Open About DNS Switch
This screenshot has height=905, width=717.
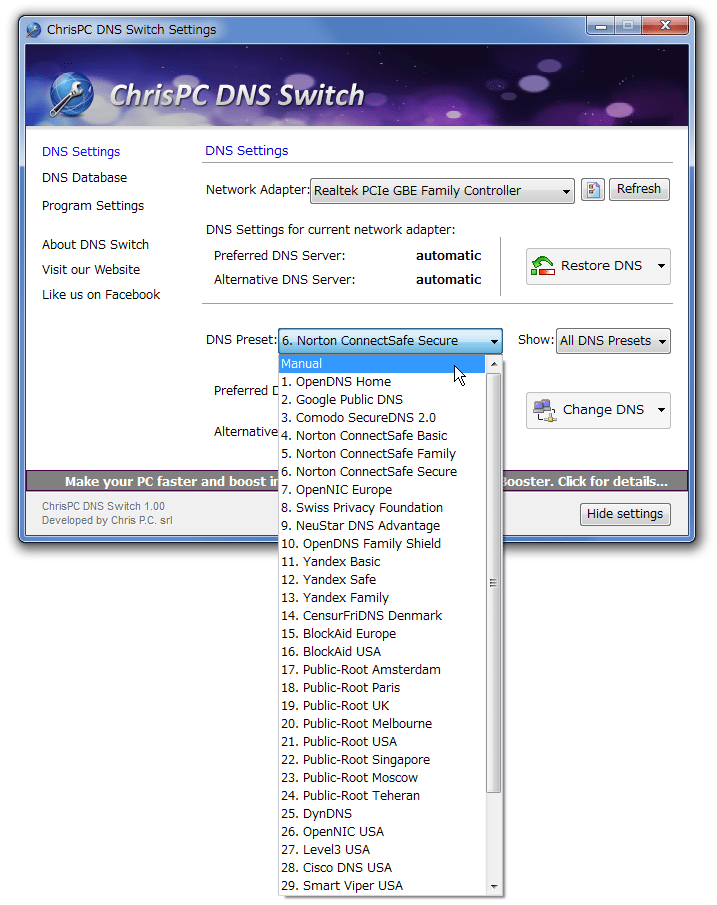[95, 245]
